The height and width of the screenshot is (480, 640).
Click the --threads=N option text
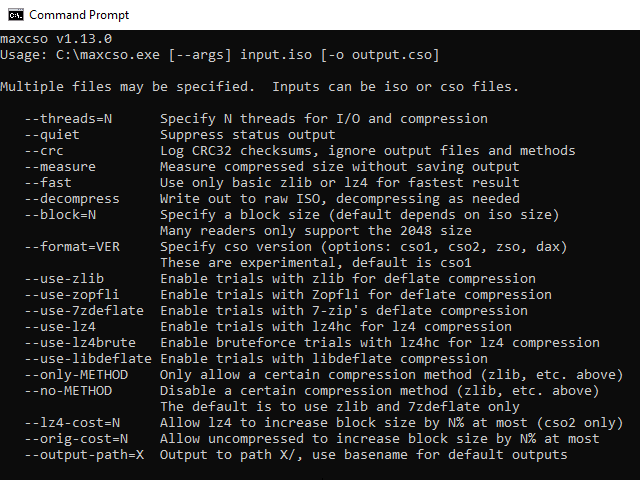point(68,119)
